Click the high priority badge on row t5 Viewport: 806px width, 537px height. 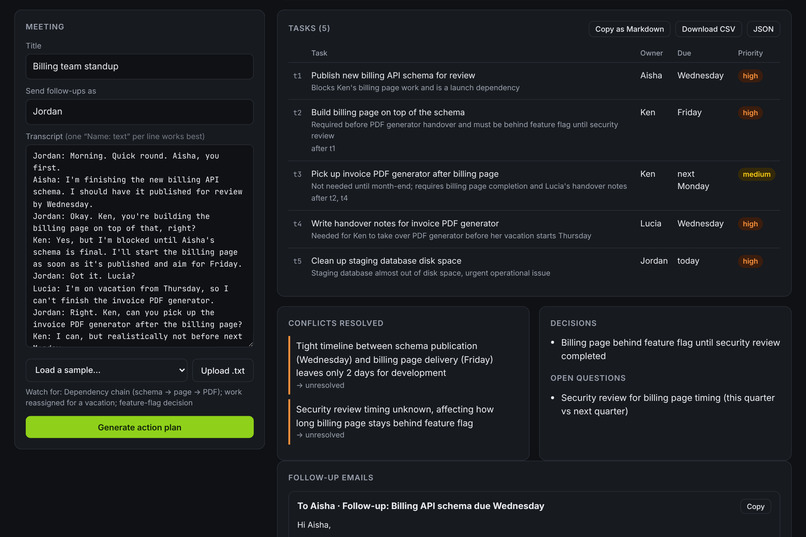coord(750,261)
